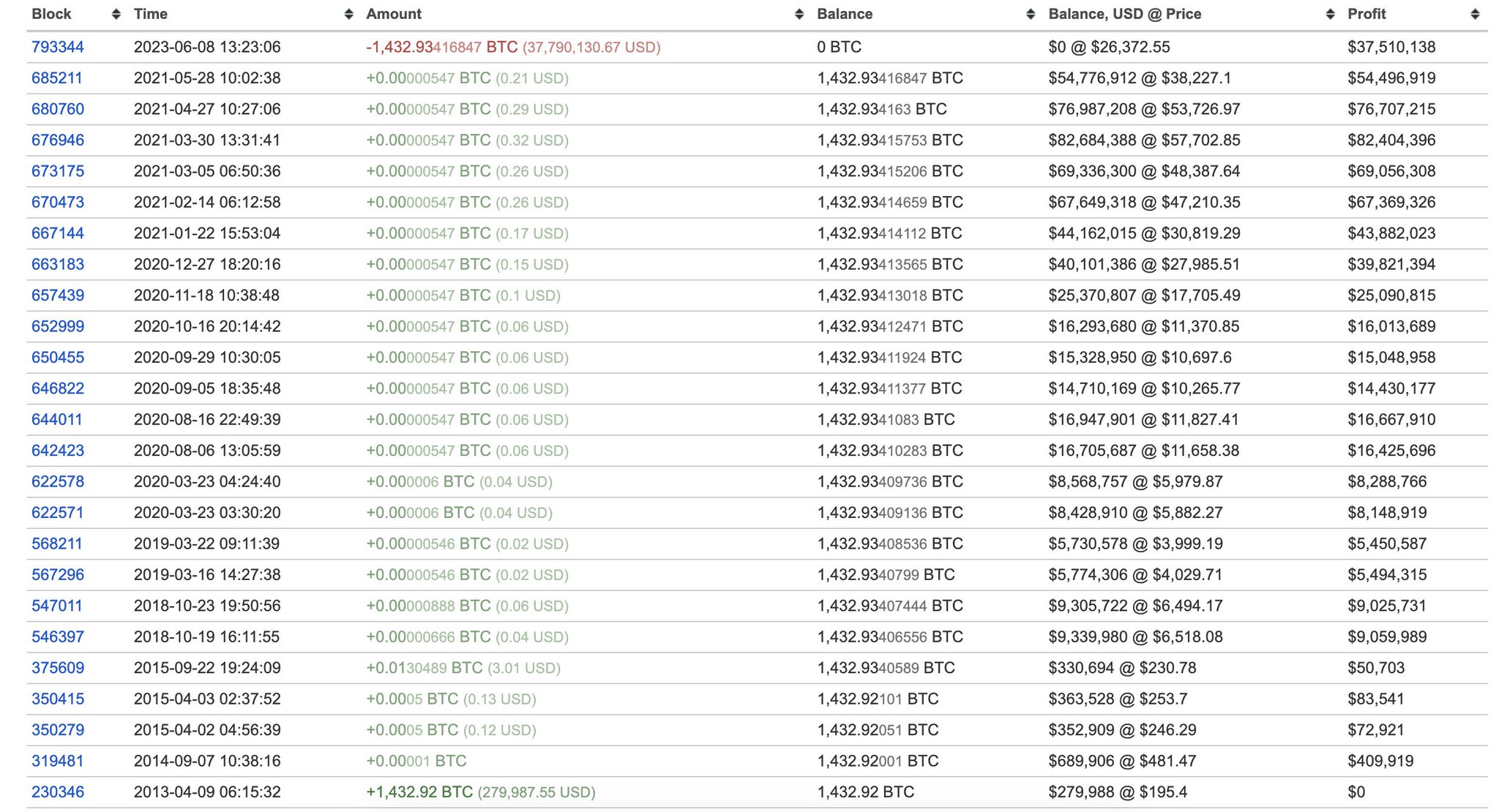Sort by Balance column arrows
This screenshot has width=1499, height=812.
pyautogui.click(x=1031, y=15)
